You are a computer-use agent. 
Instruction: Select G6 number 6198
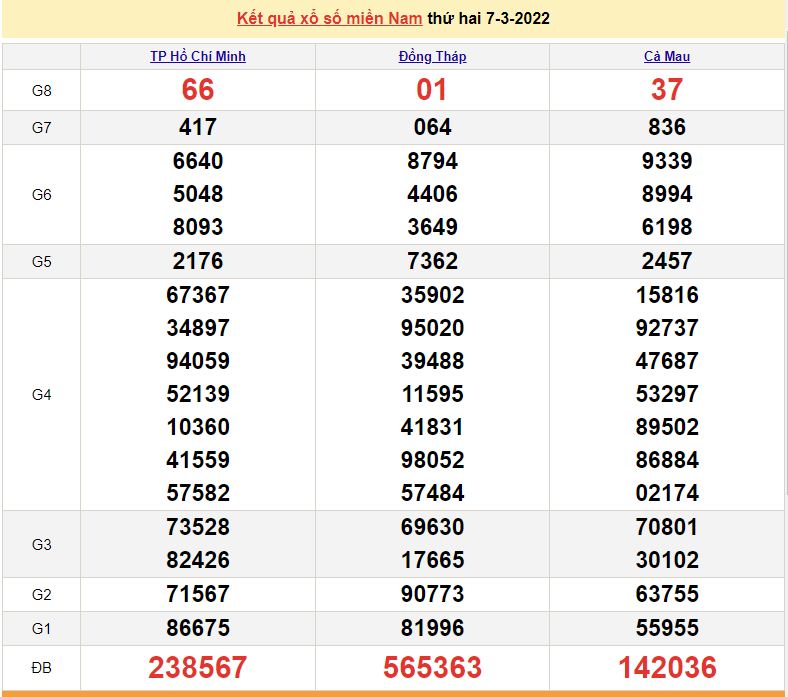pyautogui.click(x=667, y=227)
